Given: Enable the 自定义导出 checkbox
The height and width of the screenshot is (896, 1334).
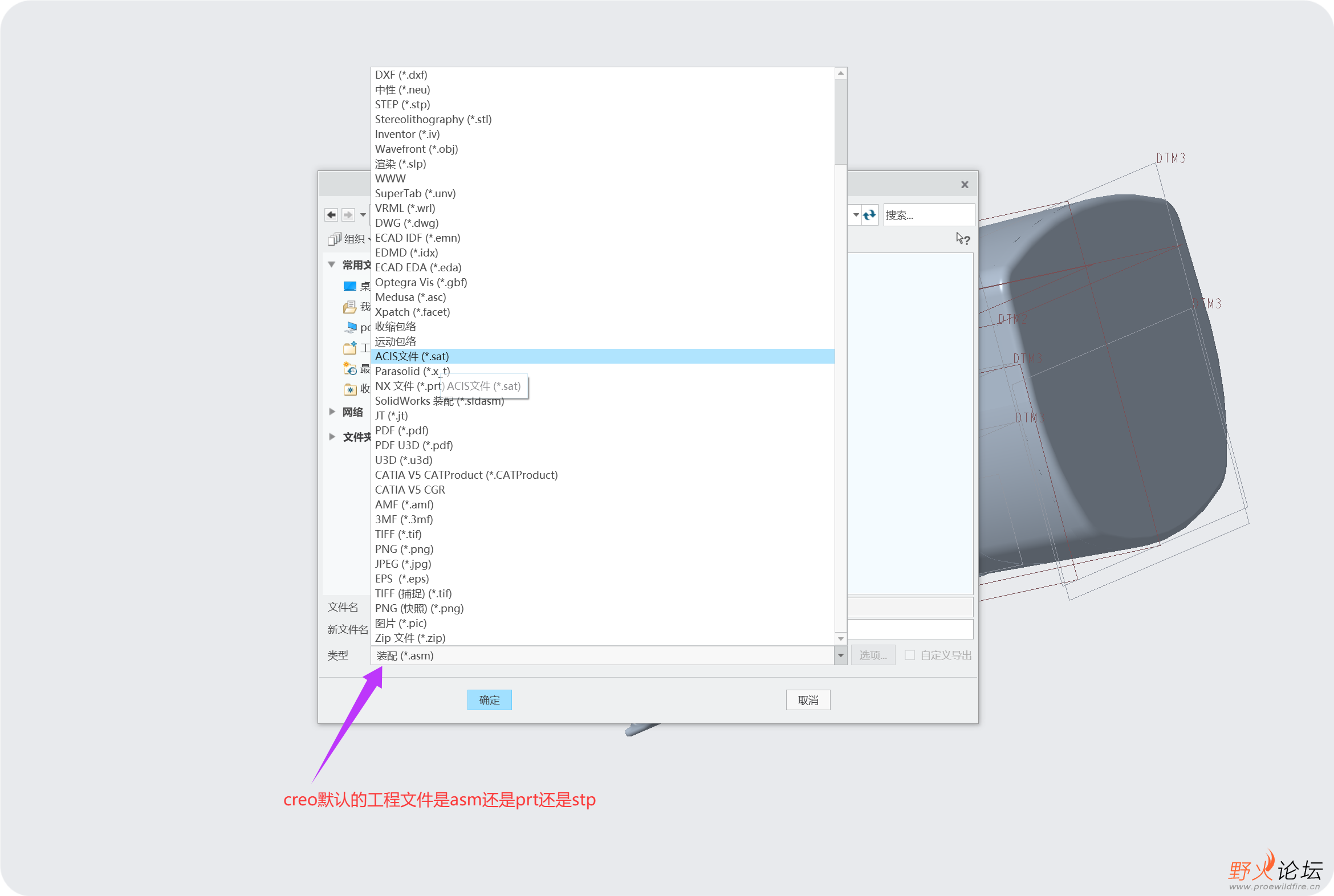Looking at the screenshot, I should pyautogui.click(x=910, y=655).
